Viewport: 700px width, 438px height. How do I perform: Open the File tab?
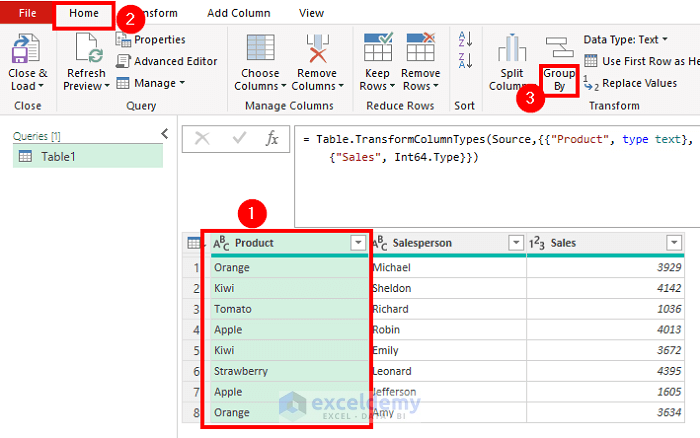pyautogui.click(x=27, y=13)
